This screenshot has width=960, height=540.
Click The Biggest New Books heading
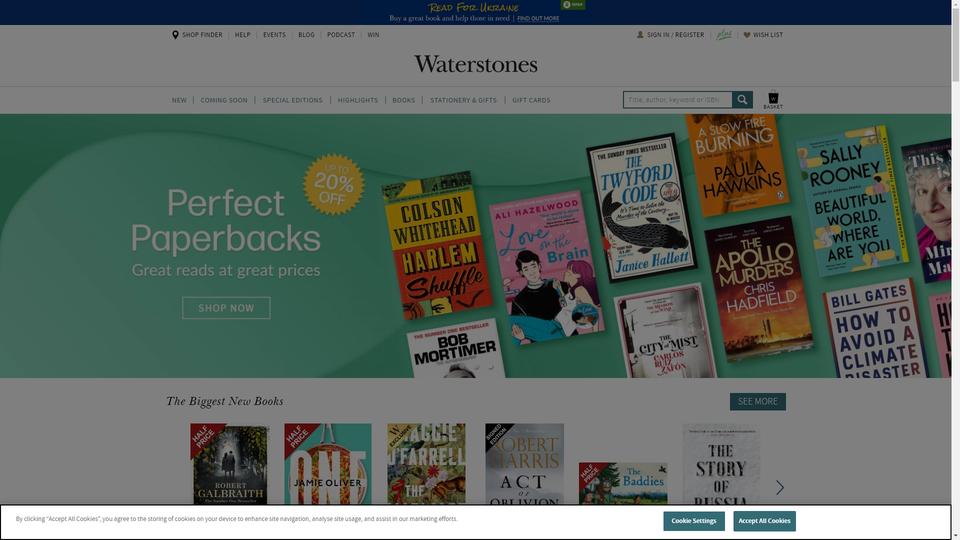click(225, 402)
